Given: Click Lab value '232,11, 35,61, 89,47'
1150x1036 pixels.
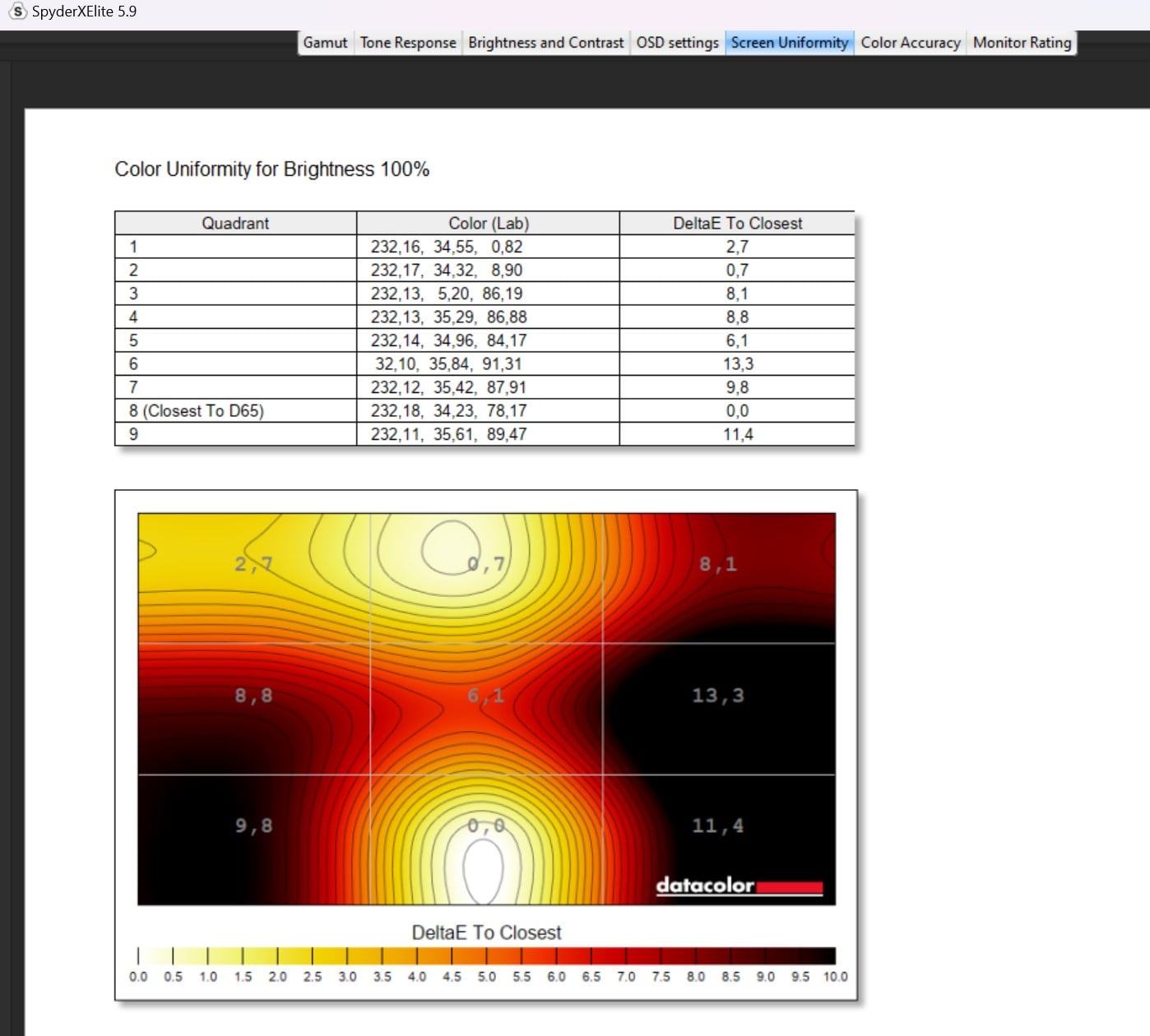Looking at the screenshot, I should click(448, 434).
